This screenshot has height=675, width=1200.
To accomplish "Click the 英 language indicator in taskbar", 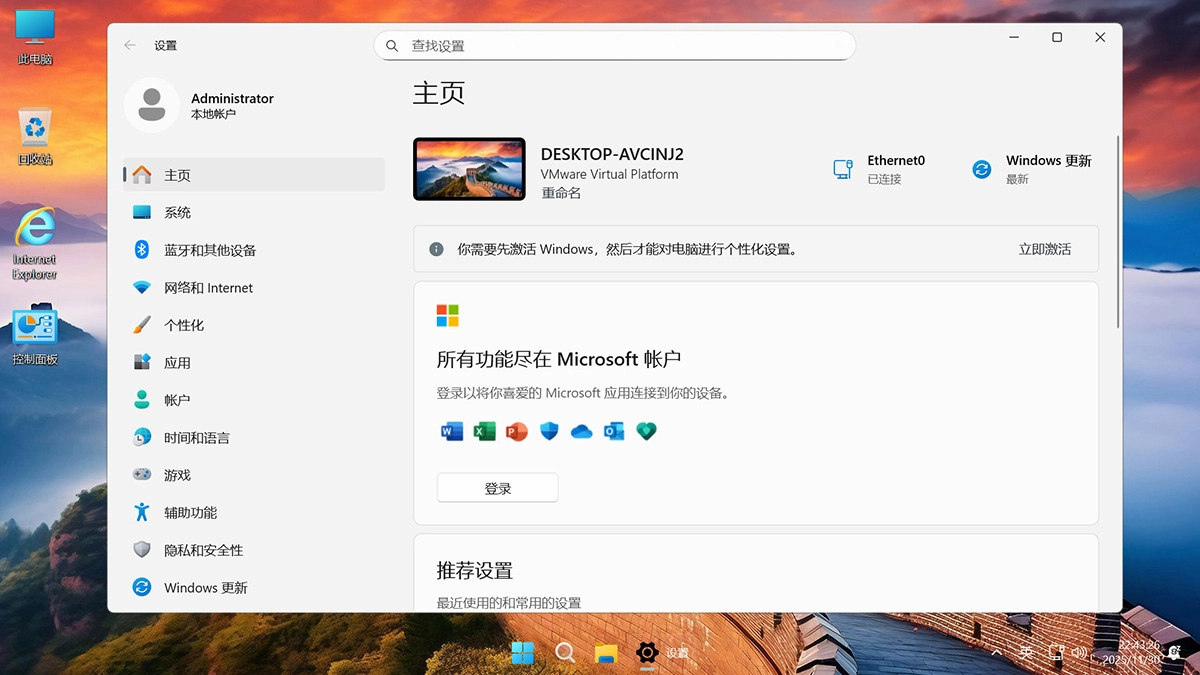I will [x=1026, y=650].
